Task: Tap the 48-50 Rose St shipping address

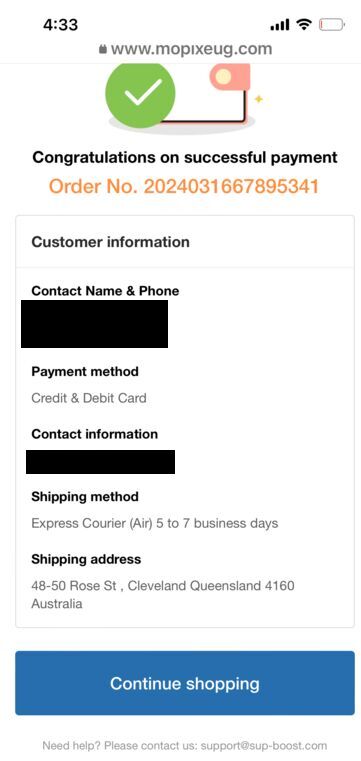Action: (163, 595)
